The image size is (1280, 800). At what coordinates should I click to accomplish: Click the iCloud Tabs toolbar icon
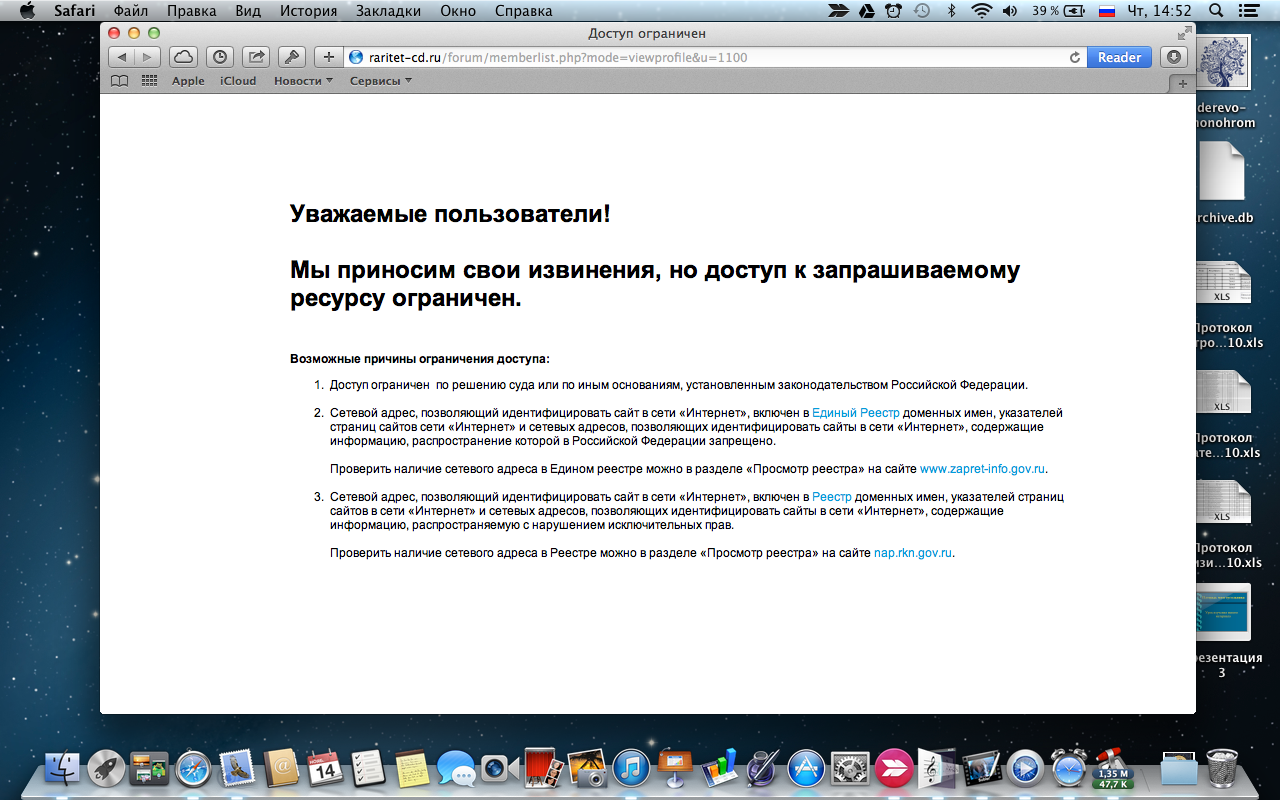(183, 57)
